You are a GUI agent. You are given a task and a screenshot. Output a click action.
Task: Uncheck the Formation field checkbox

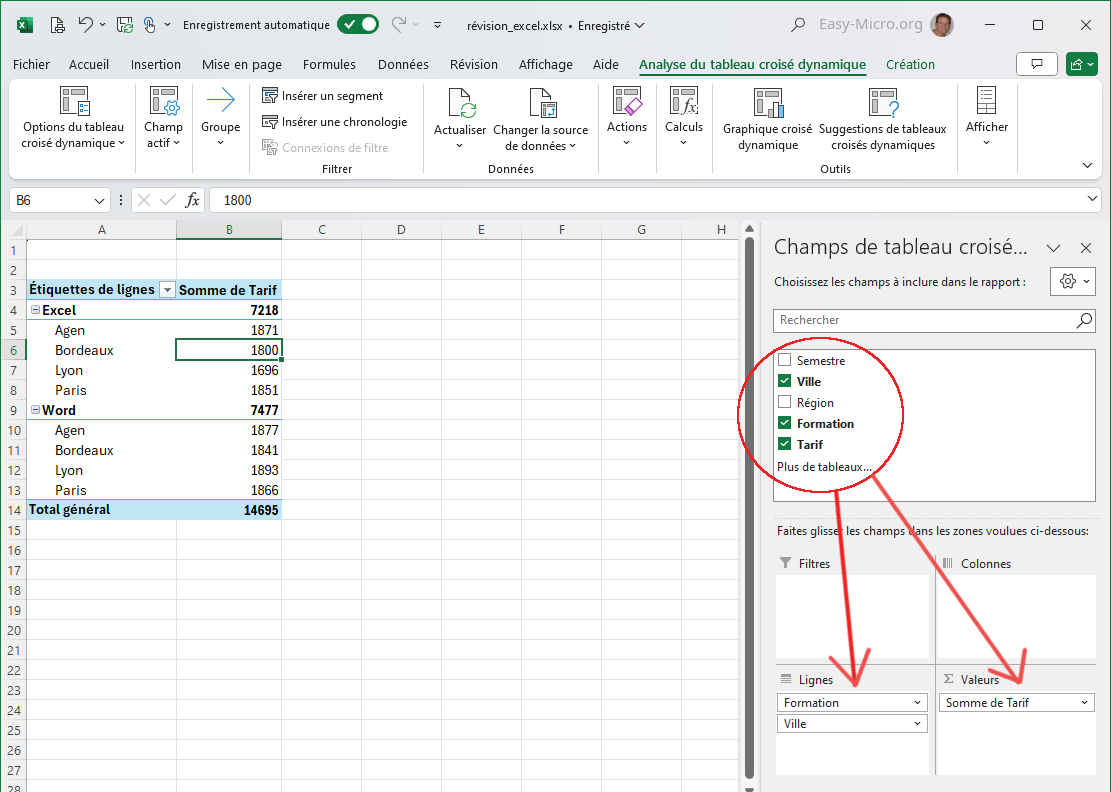[784, 423]
